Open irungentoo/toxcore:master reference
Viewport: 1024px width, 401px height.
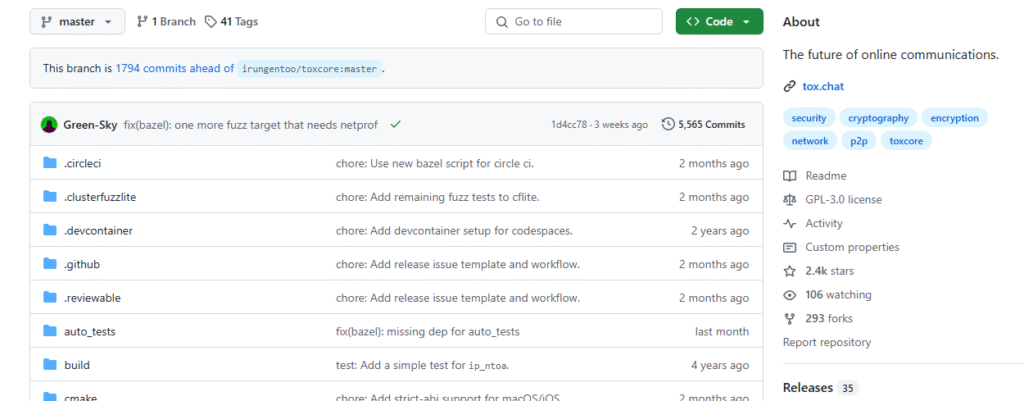click(309, 69)
